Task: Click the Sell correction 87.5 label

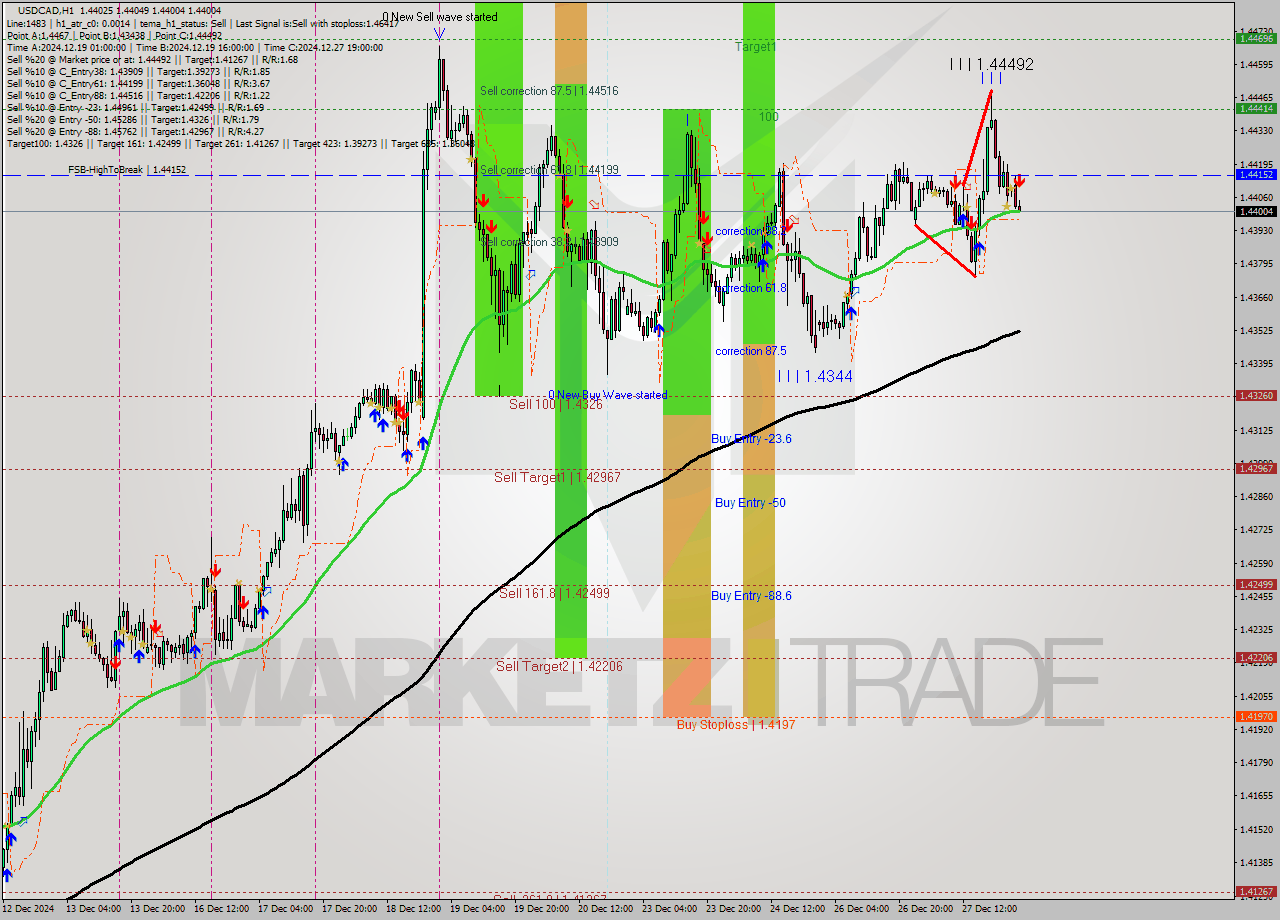Action: [x=549, y=91]
